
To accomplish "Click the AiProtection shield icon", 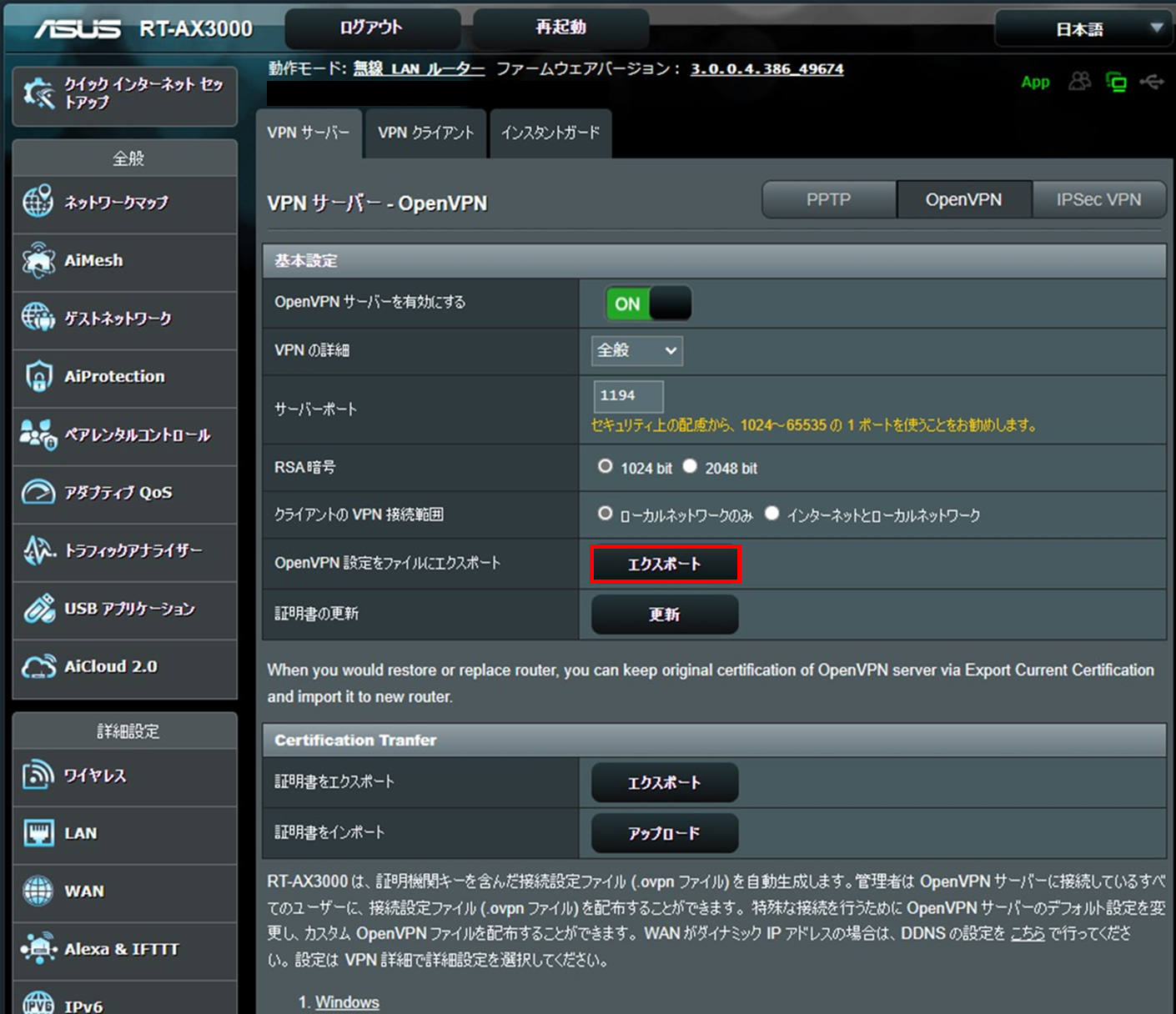I will (x=38, y=376).
